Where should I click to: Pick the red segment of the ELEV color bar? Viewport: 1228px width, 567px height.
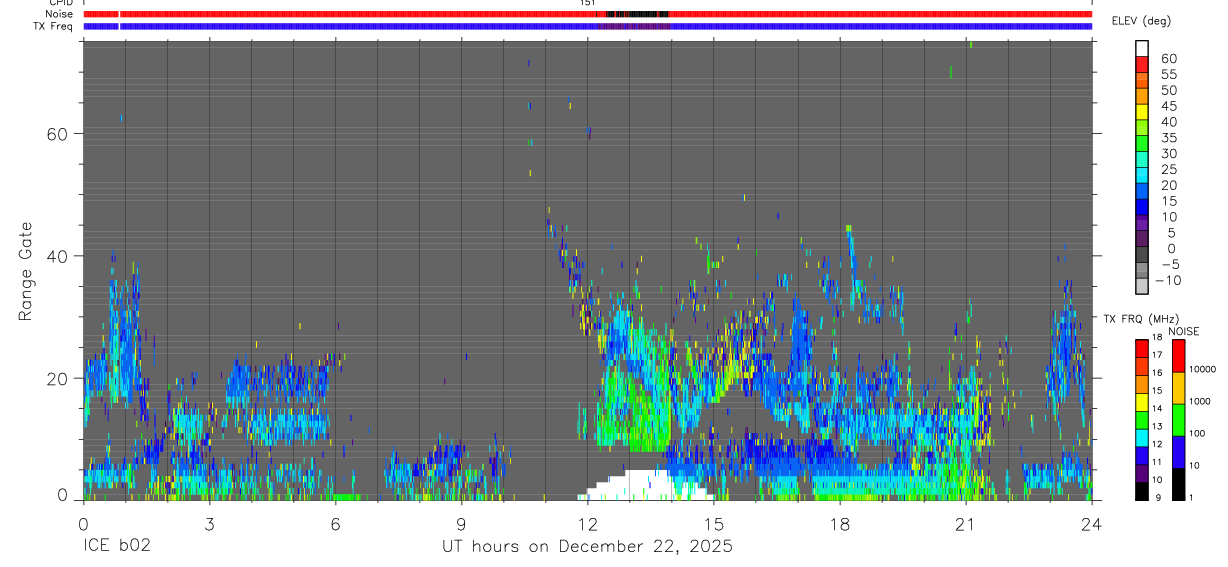[1142, 65]
